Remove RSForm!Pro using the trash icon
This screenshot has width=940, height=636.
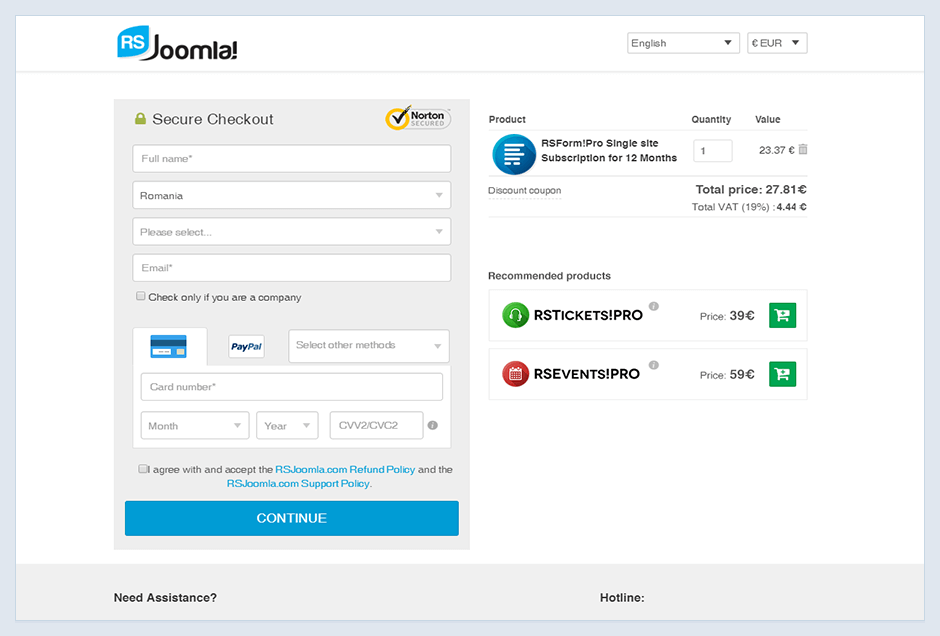point(803,150)
